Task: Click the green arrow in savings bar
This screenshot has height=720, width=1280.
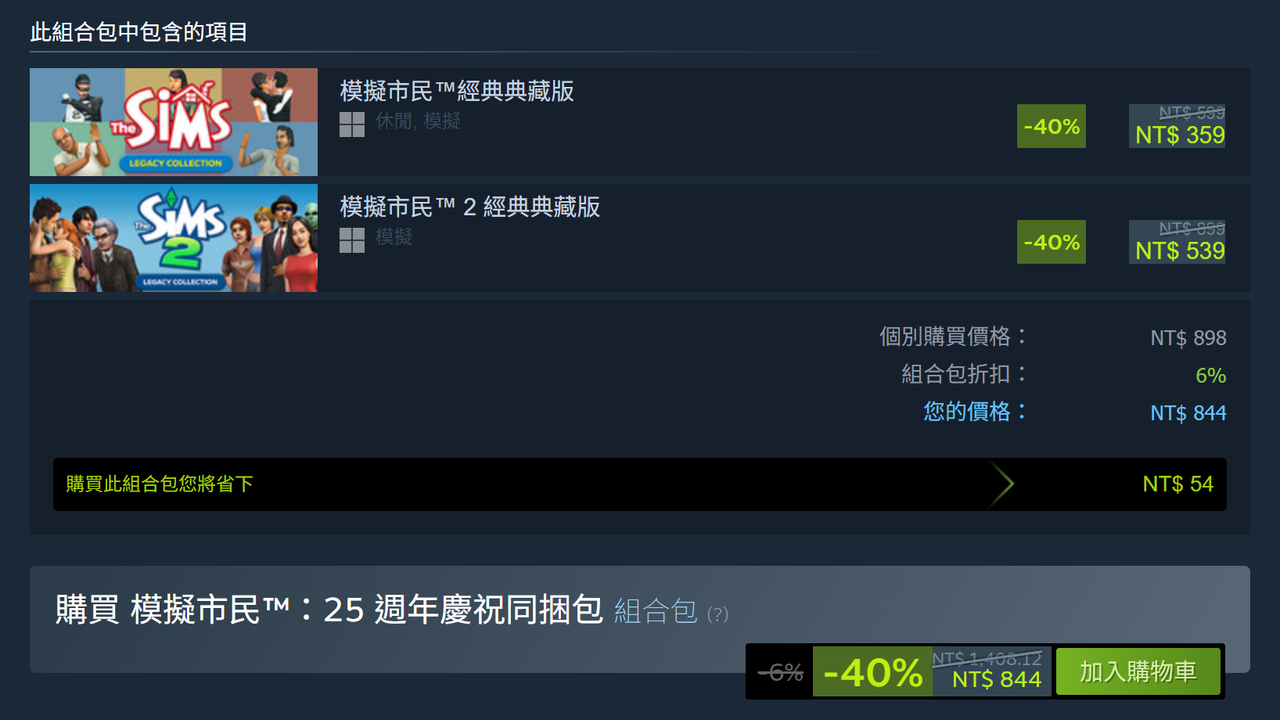Action: click(x=1002, y=484)
